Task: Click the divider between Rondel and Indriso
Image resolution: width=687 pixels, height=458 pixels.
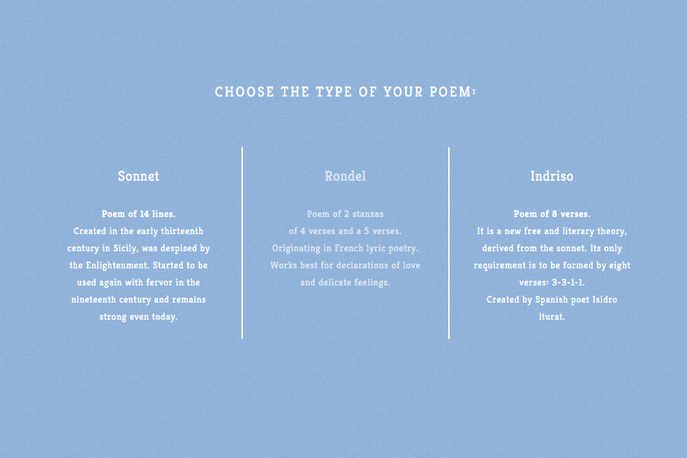Action: 449,243
